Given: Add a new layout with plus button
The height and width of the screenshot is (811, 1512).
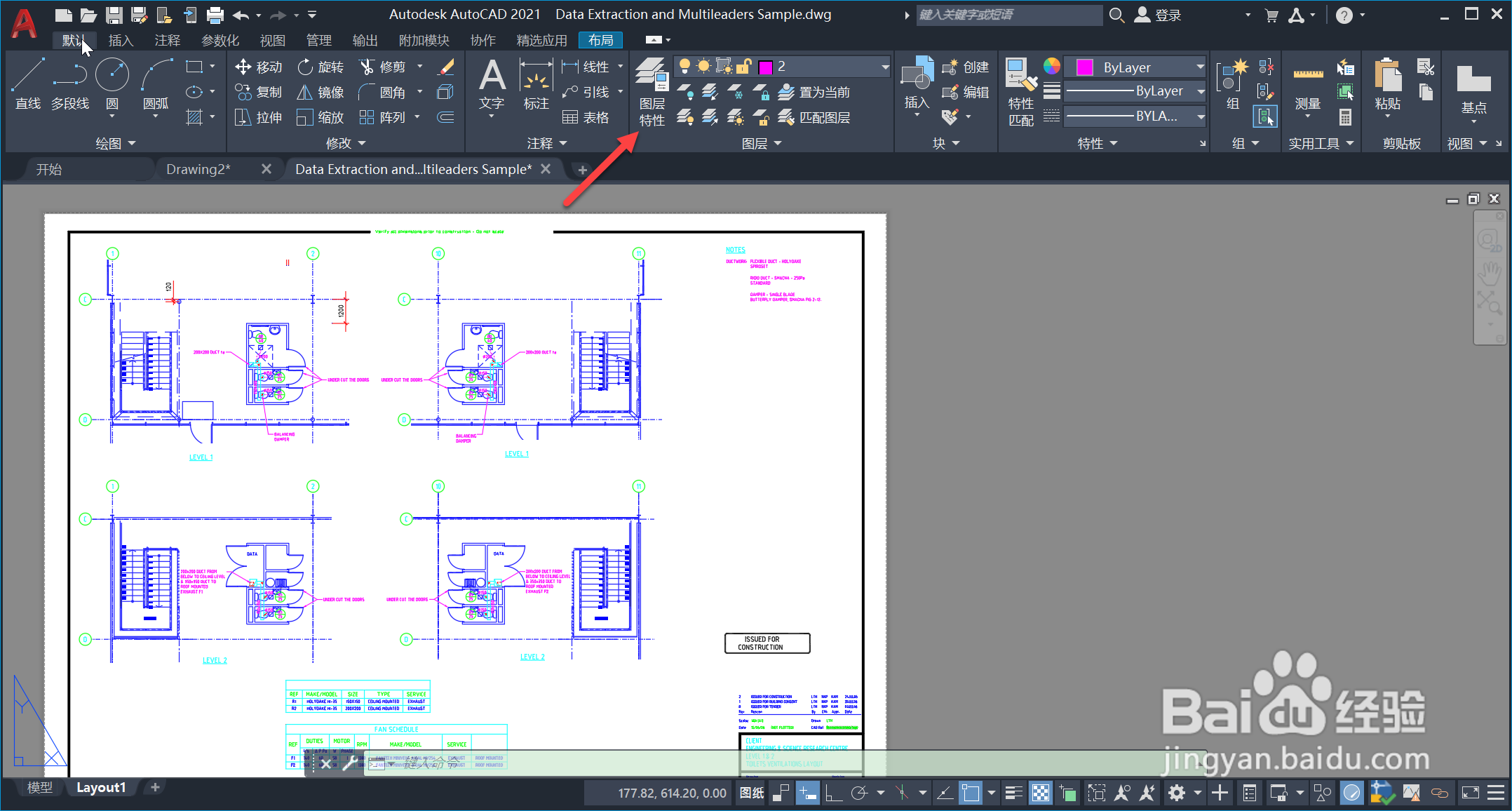Looking at the screenshot, I should (x=155, y=787).
